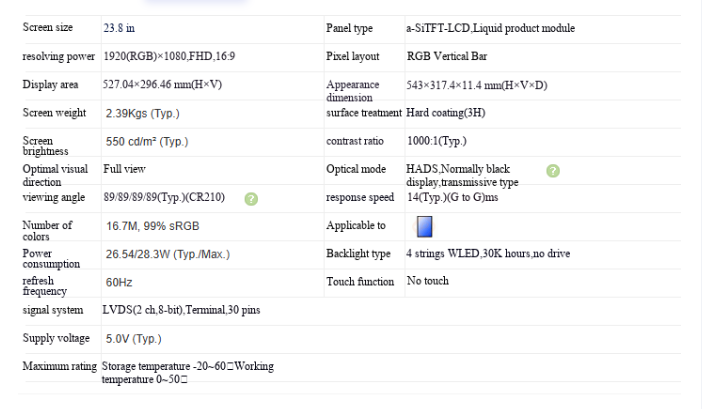Click the blue monitor icon in Applicable to

tap(424, 226)
